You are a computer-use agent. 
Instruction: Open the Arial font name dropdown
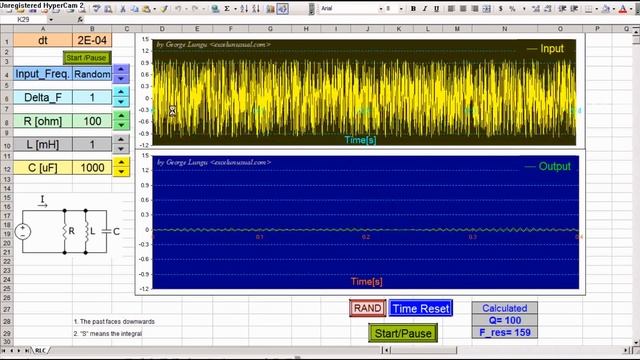380,8
